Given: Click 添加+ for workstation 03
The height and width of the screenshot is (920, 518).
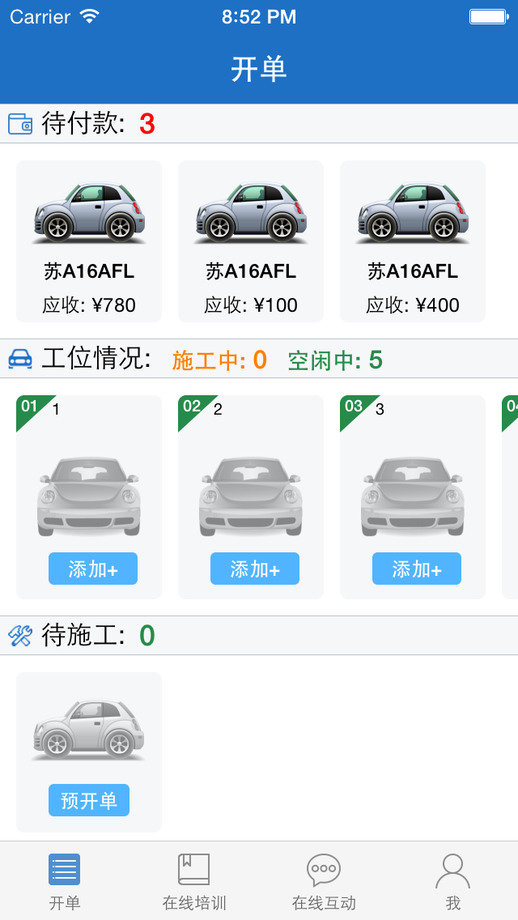Looking at the screenshot, I should pyautogui.click(x=417, y=569).
